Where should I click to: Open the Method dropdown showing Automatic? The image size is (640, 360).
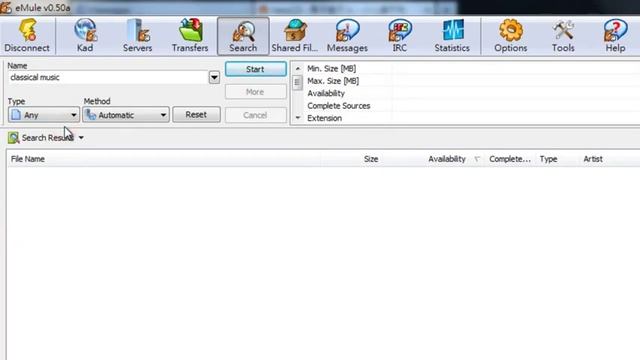tap(126, 115)
